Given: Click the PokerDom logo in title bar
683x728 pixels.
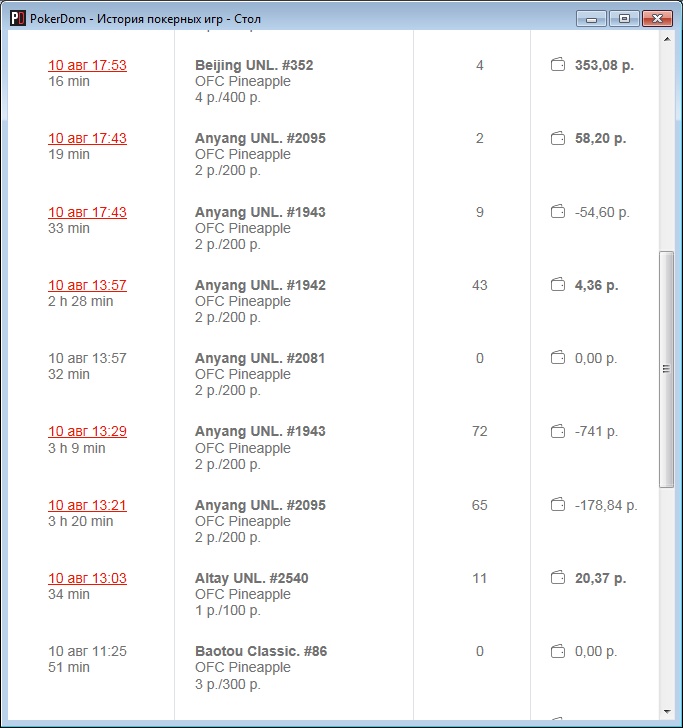Looking at the screenshot, I should coord(17,19).
